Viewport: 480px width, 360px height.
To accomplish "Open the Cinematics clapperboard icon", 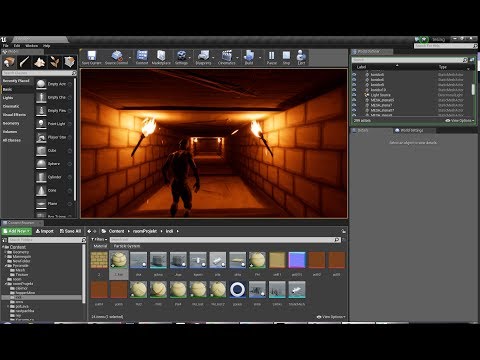I will pos(227,56).
